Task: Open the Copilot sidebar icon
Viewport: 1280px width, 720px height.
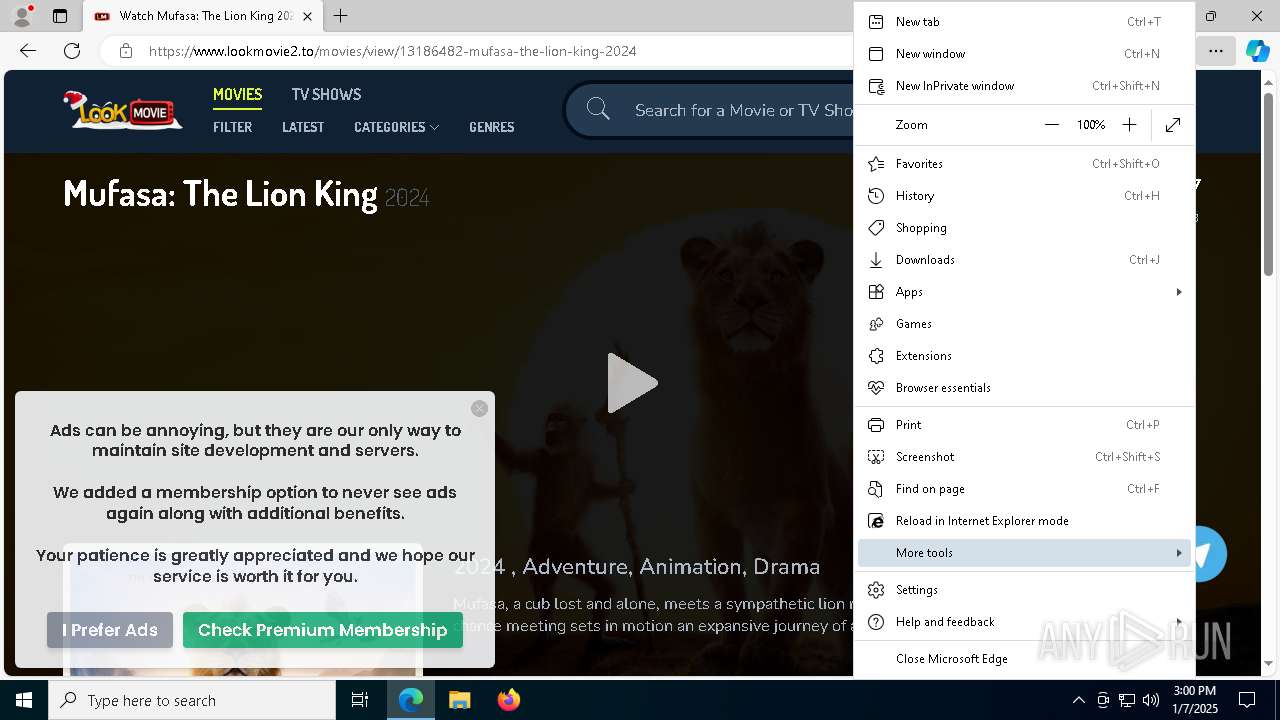Action: pos(1257,51)
